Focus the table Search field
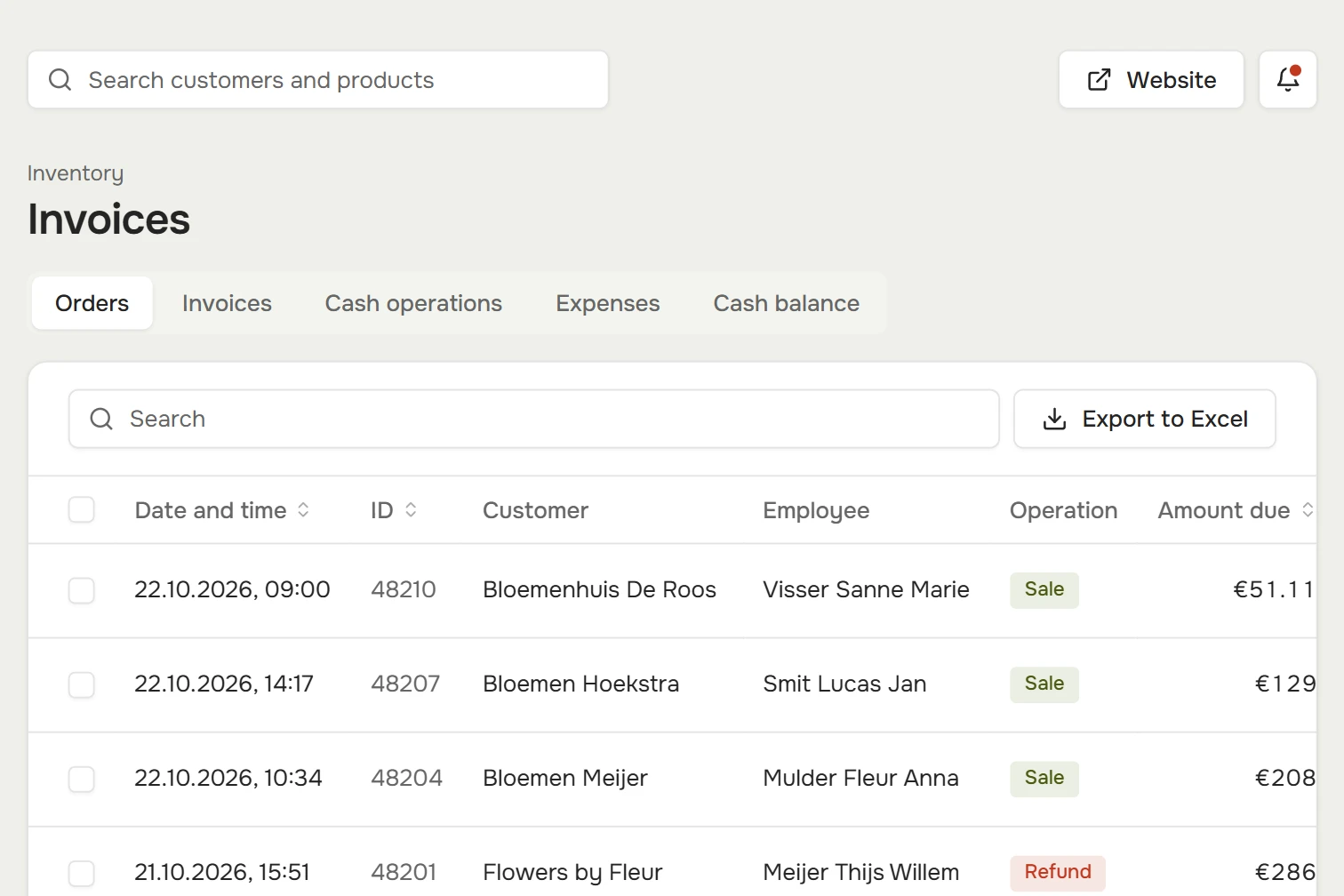 534,419
